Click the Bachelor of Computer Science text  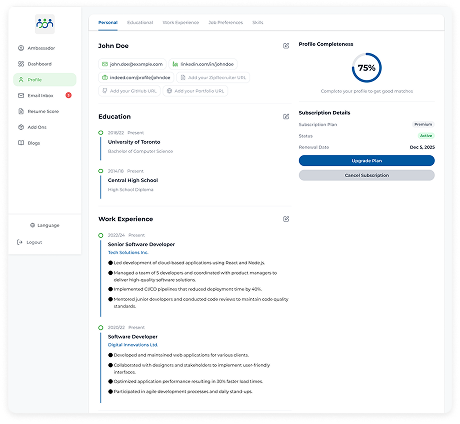pos(140,151)
